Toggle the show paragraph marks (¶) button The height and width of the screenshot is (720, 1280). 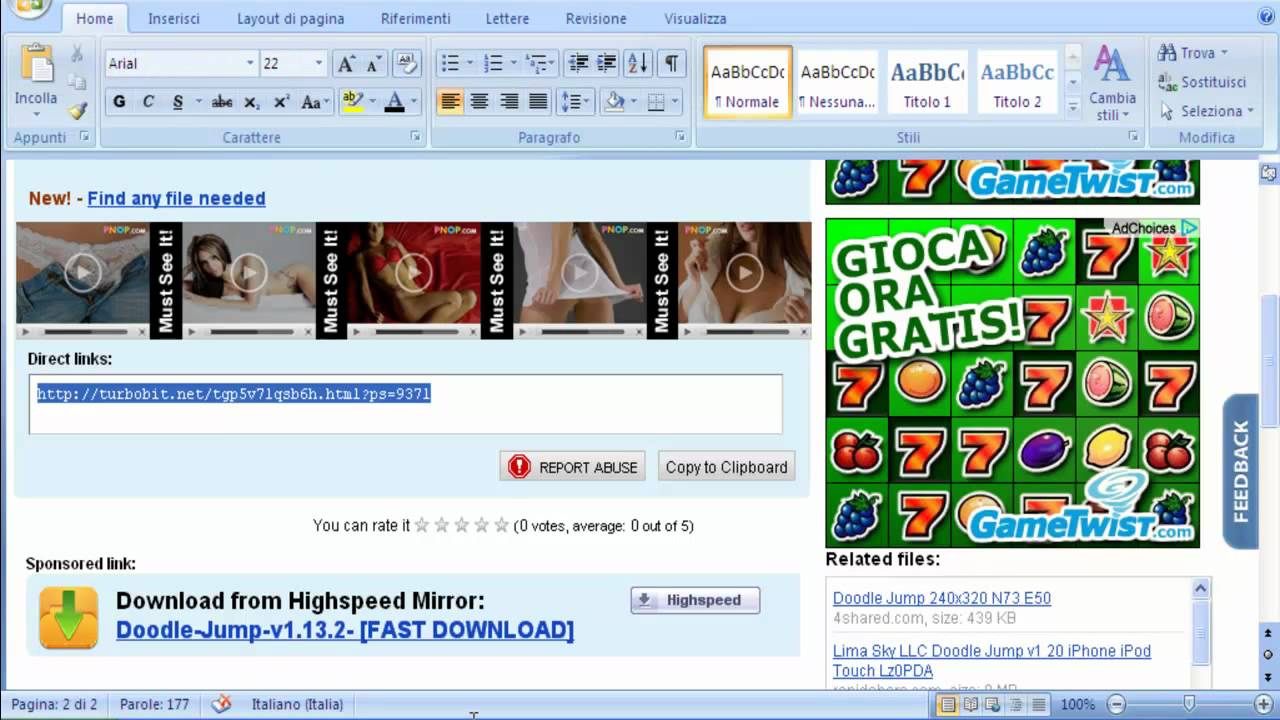click(x=671, y=64)
